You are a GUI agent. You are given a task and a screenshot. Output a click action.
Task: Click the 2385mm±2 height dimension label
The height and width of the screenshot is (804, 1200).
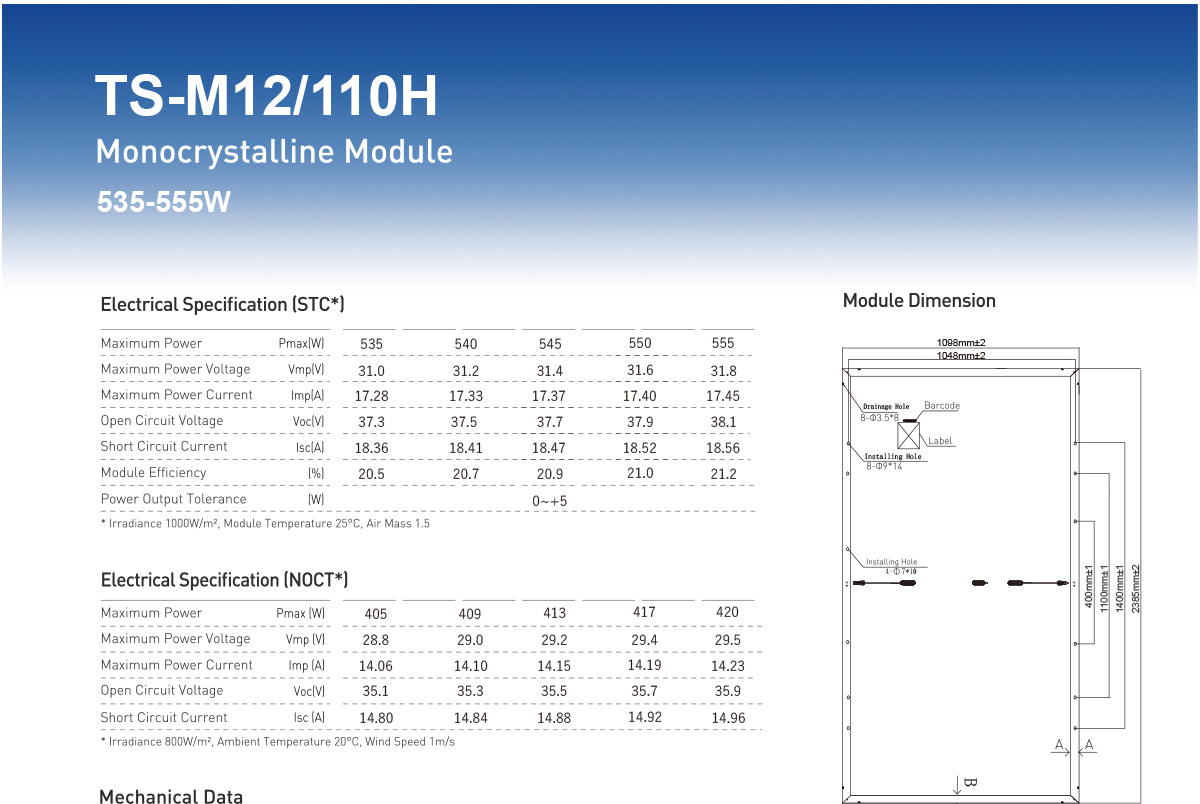tap(1136, 588)
